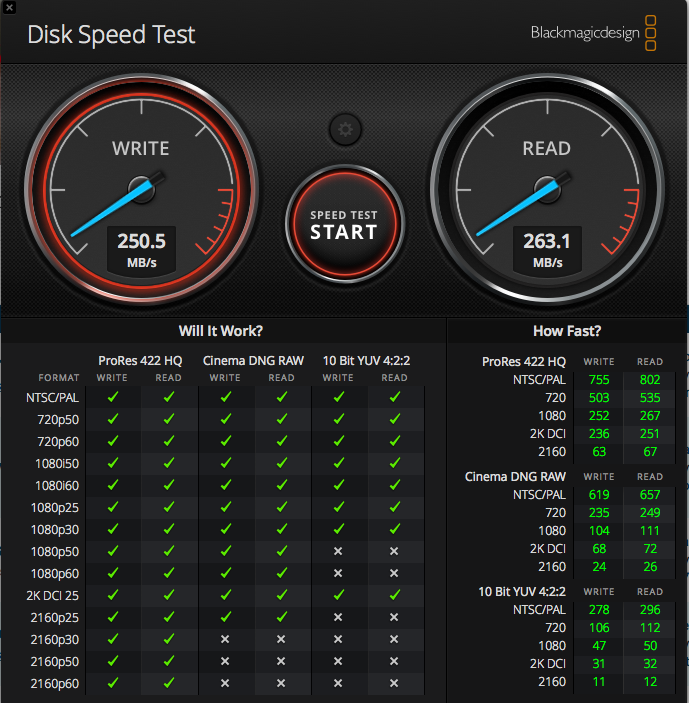The image size is (689, 703).
Task: Click 10 Bit YUV 1080 read value 50
Action: click(x=650, y=645)
